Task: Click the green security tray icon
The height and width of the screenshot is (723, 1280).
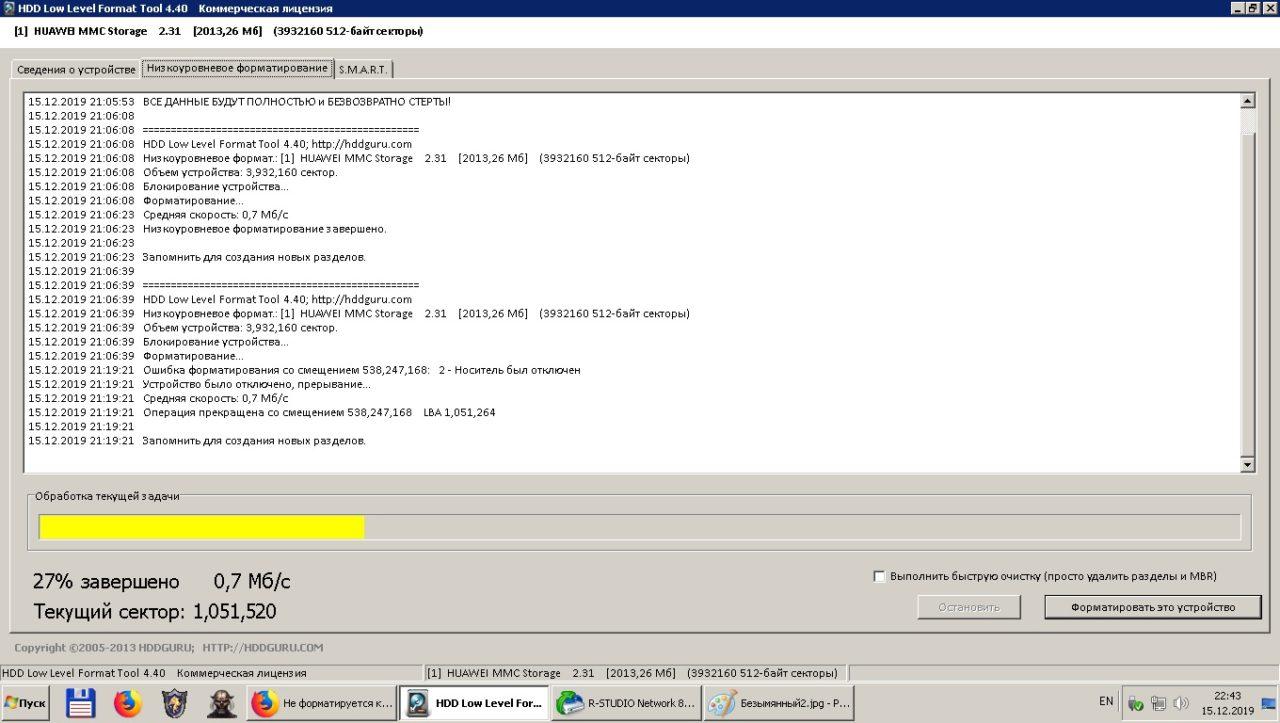Action: [x=1135, y=703]
